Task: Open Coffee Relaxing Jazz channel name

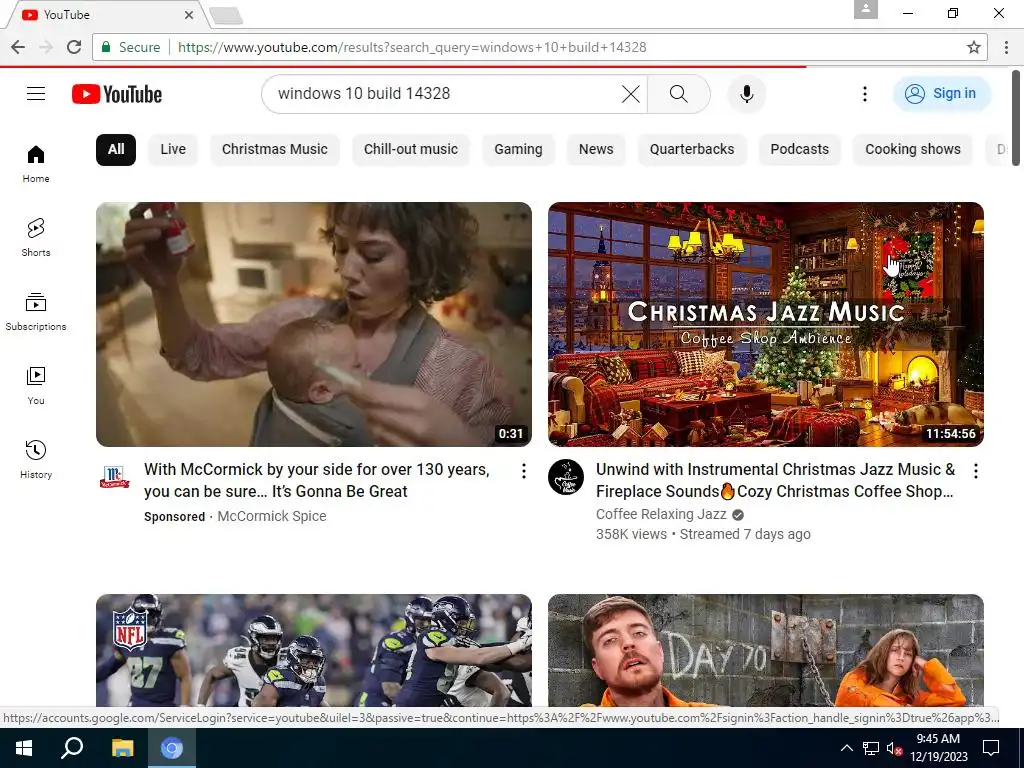Action: point(661,515)
